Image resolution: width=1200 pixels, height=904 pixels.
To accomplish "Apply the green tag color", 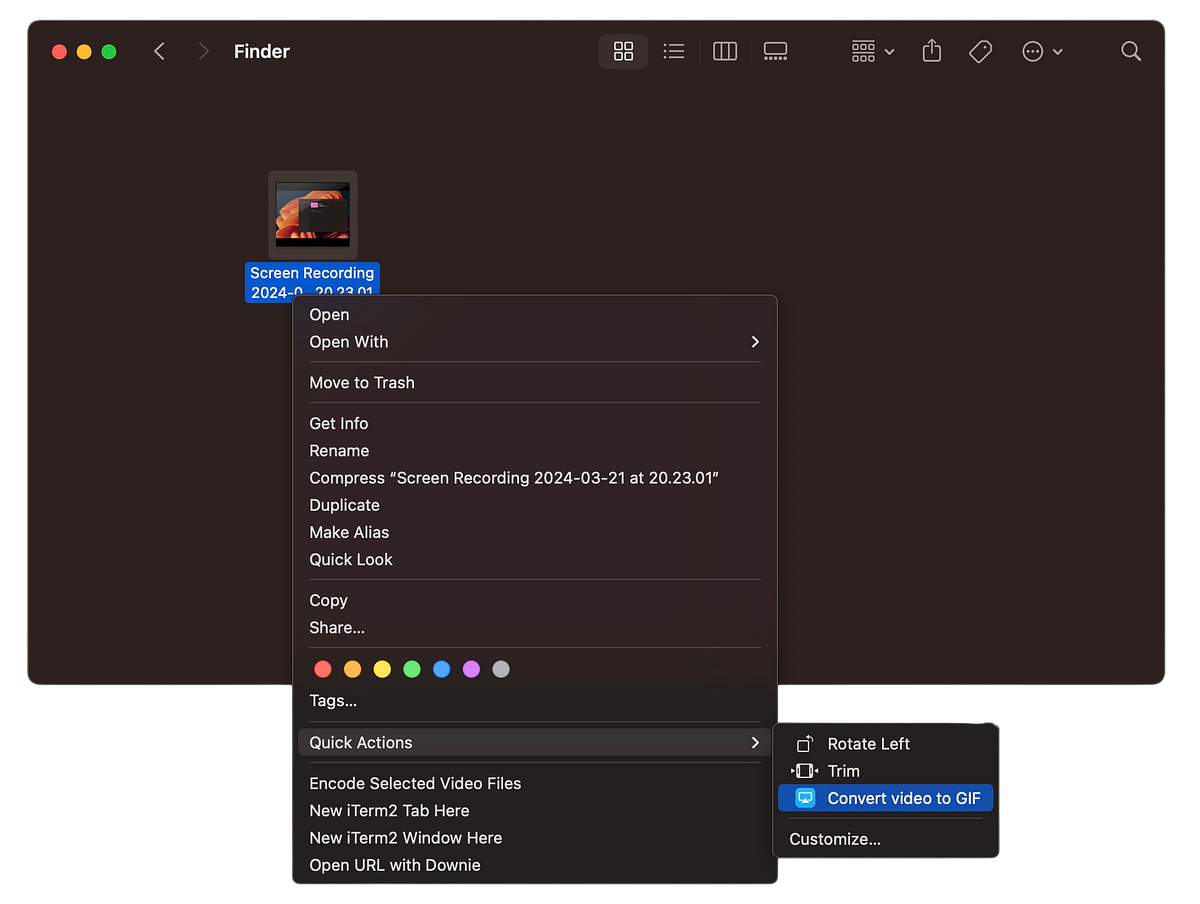I will (412, 669).
